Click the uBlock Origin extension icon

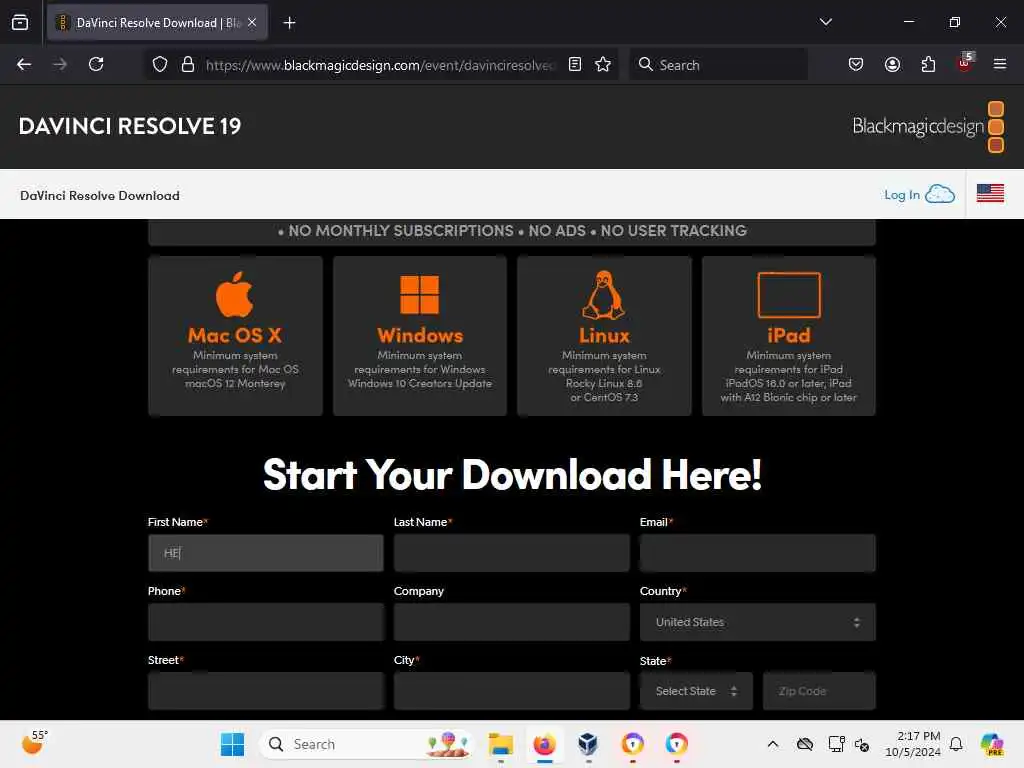pyautogui.click(x=965, y=63)
